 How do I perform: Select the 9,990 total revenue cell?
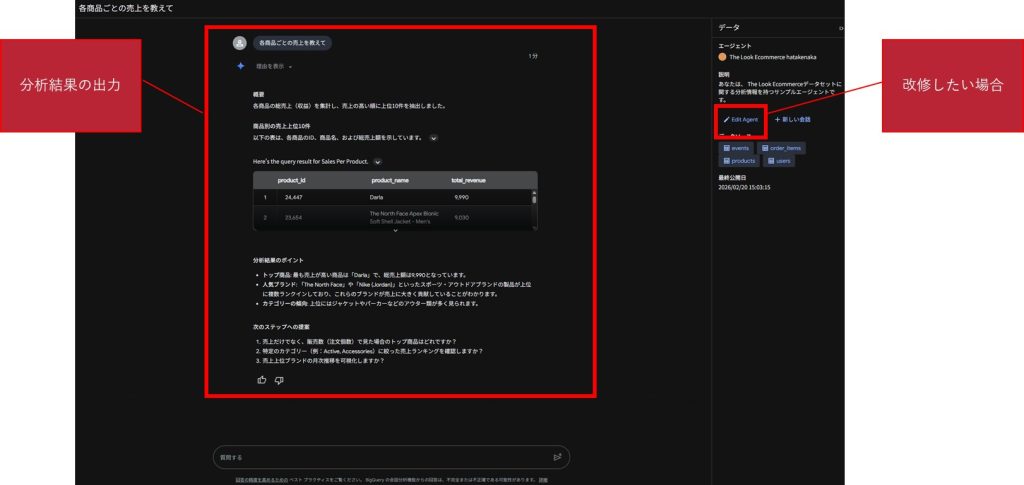[x=461, y=197]
